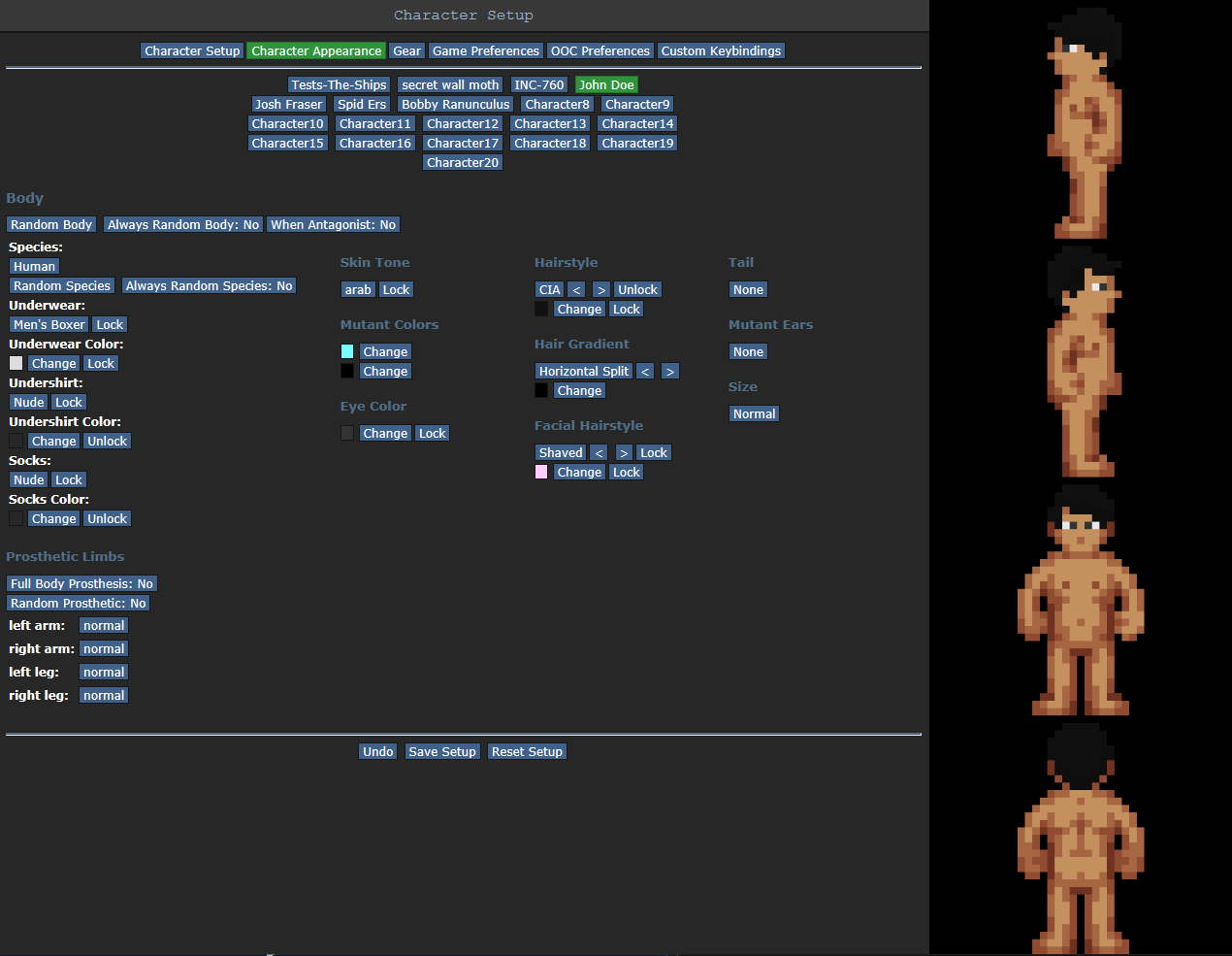Select the Bobby Ranunculus character slot

(455, 105)
